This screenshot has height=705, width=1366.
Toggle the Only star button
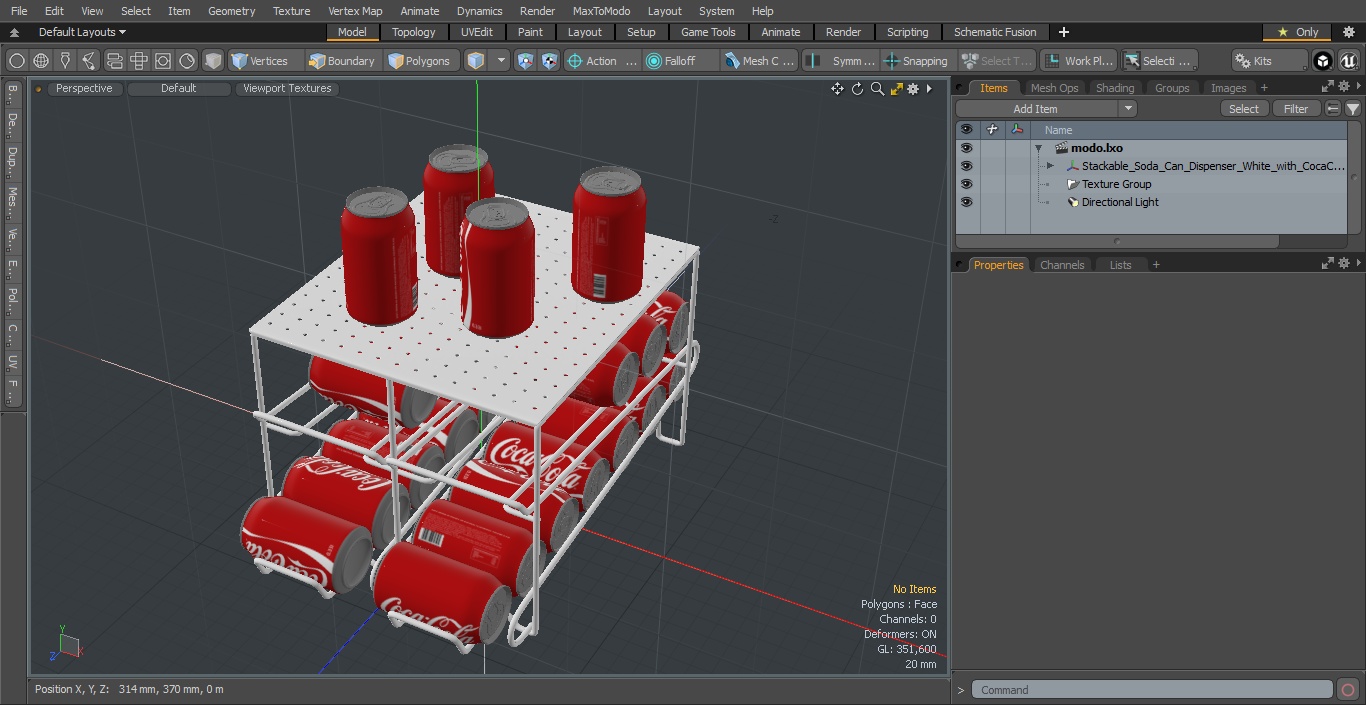1297,32
